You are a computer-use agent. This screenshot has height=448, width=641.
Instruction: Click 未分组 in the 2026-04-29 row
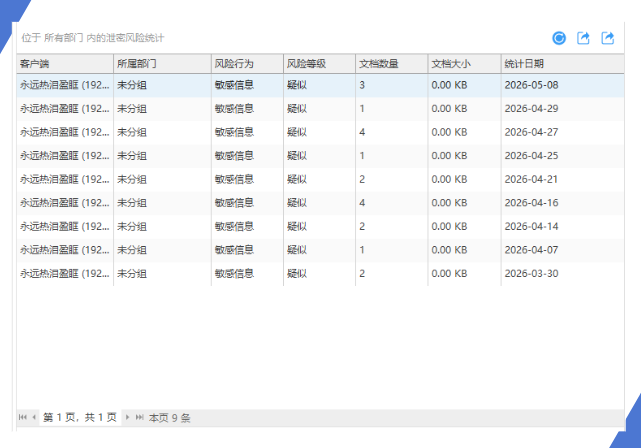(x=132, y=109)
